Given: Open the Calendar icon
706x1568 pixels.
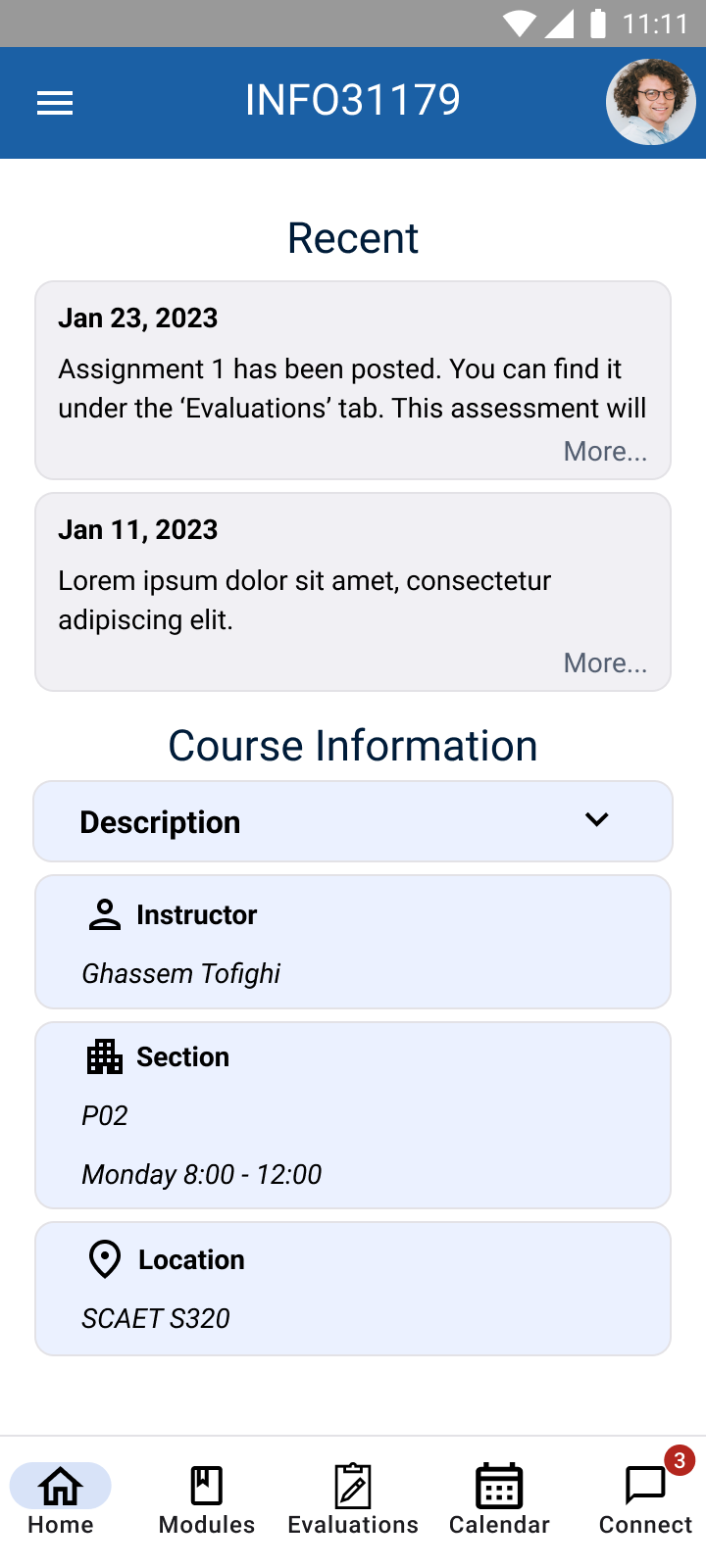Looking at the screenshot, I should click(x=499, y=1486).
